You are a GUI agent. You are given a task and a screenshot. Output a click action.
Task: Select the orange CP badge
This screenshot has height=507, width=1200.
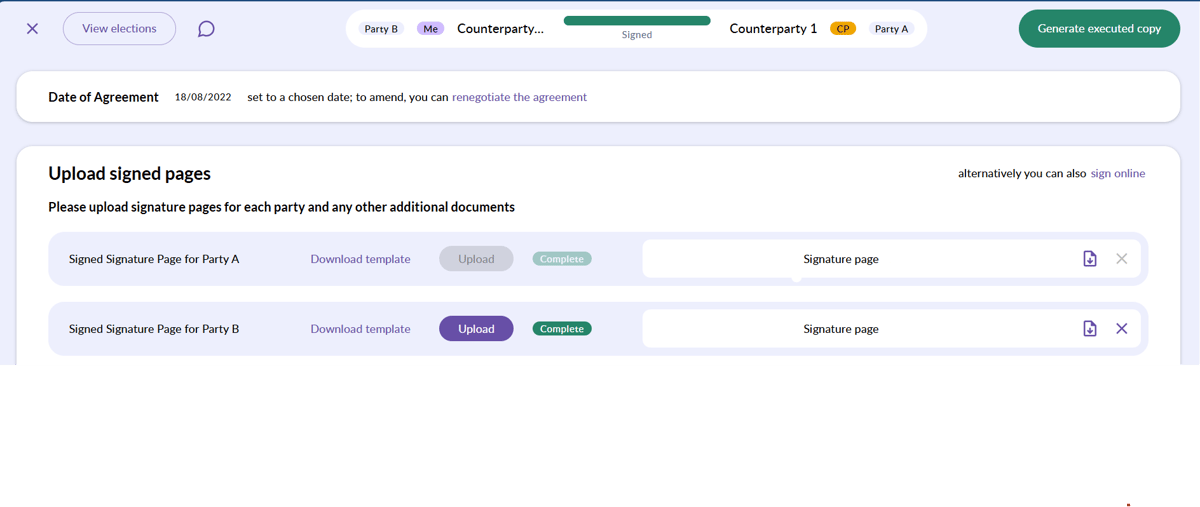point(843,29)
